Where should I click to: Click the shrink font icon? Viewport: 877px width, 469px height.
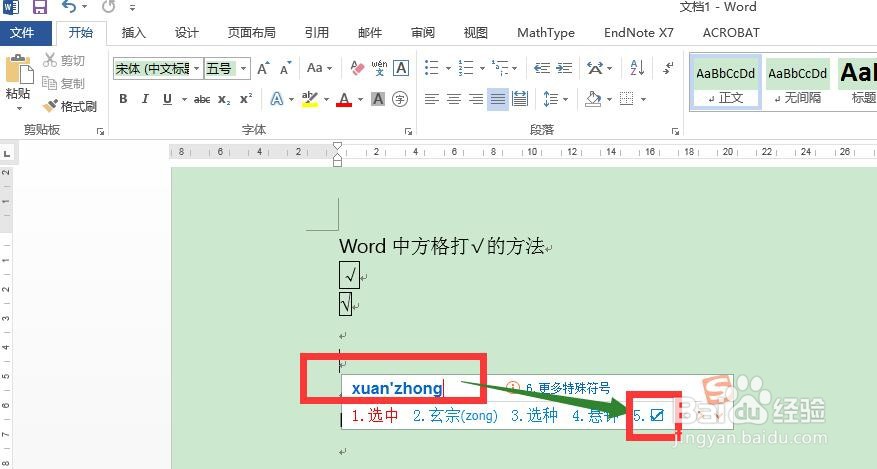[285, 69]
